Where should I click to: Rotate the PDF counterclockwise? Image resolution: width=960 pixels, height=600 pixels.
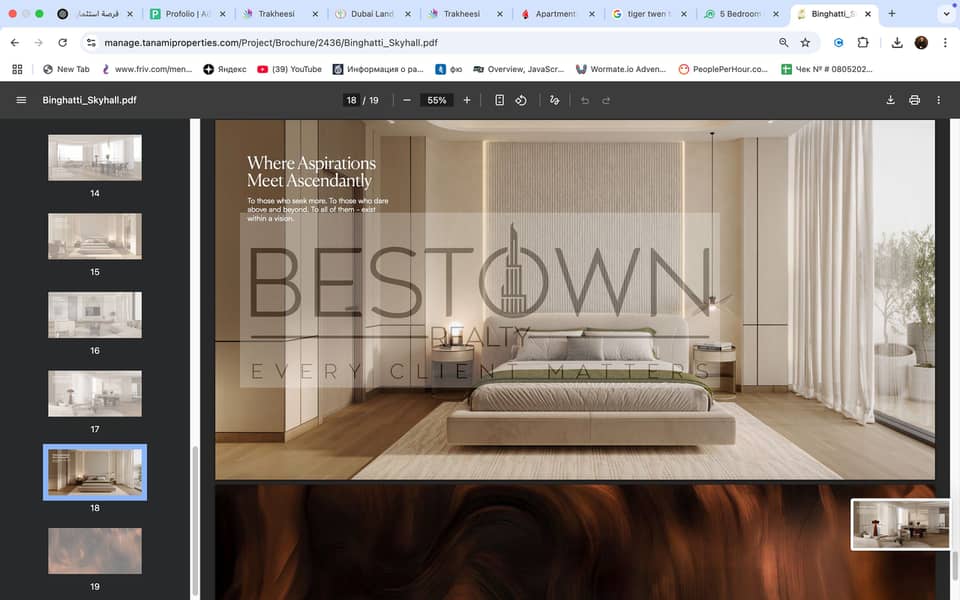(521, 100)
